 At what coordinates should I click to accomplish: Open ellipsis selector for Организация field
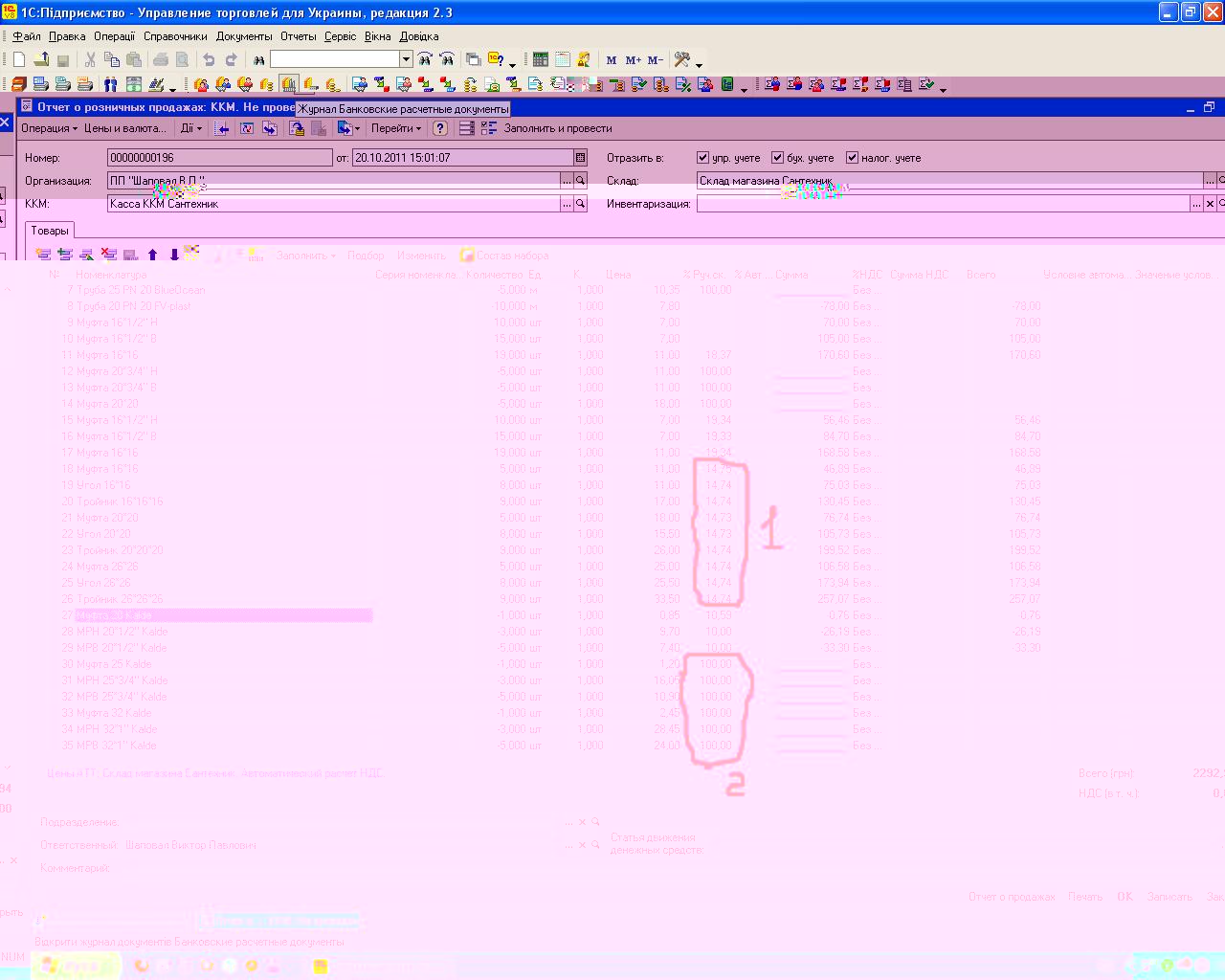(567, 180)
